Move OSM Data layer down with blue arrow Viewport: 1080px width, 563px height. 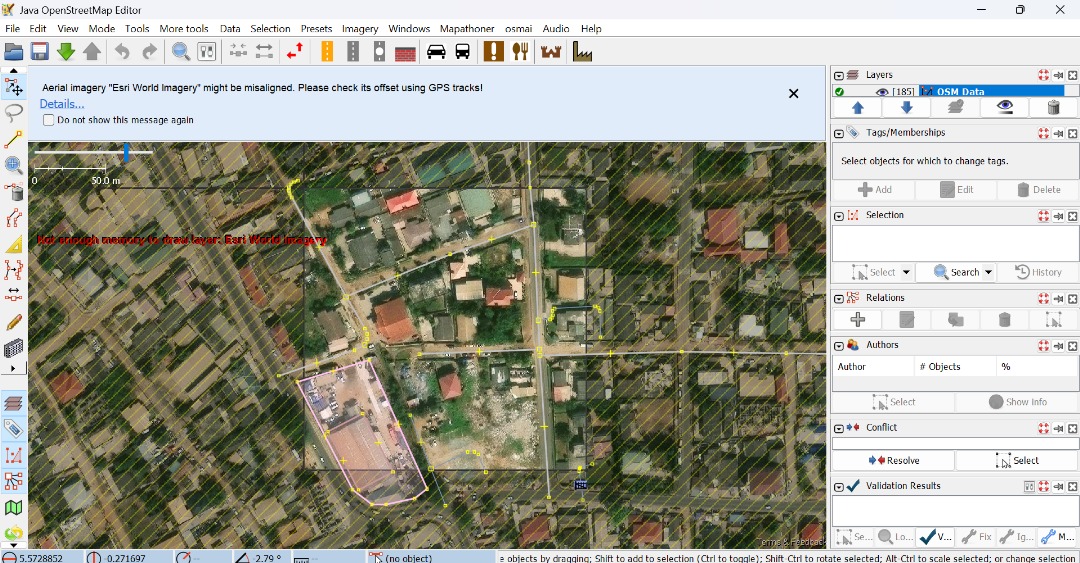906,108
